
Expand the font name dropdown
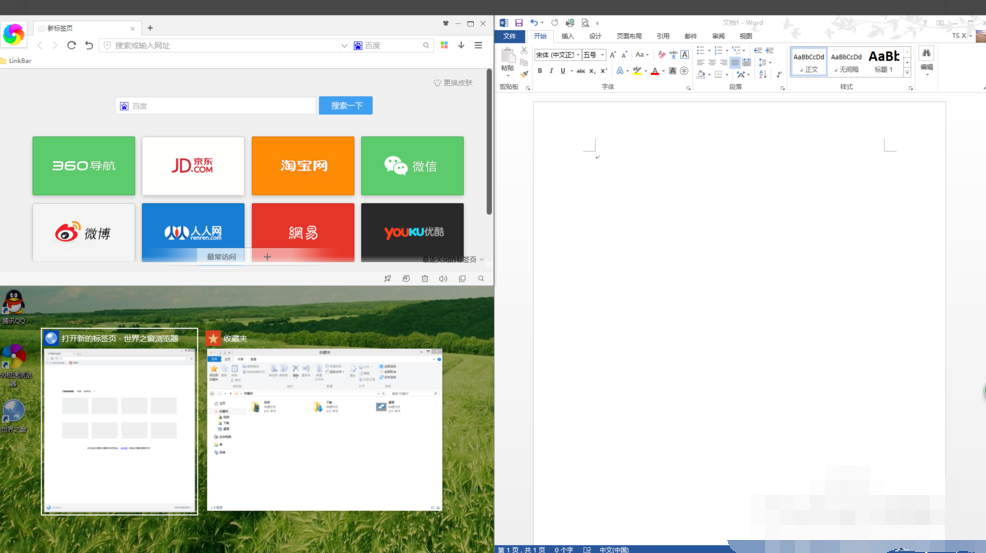576,55
